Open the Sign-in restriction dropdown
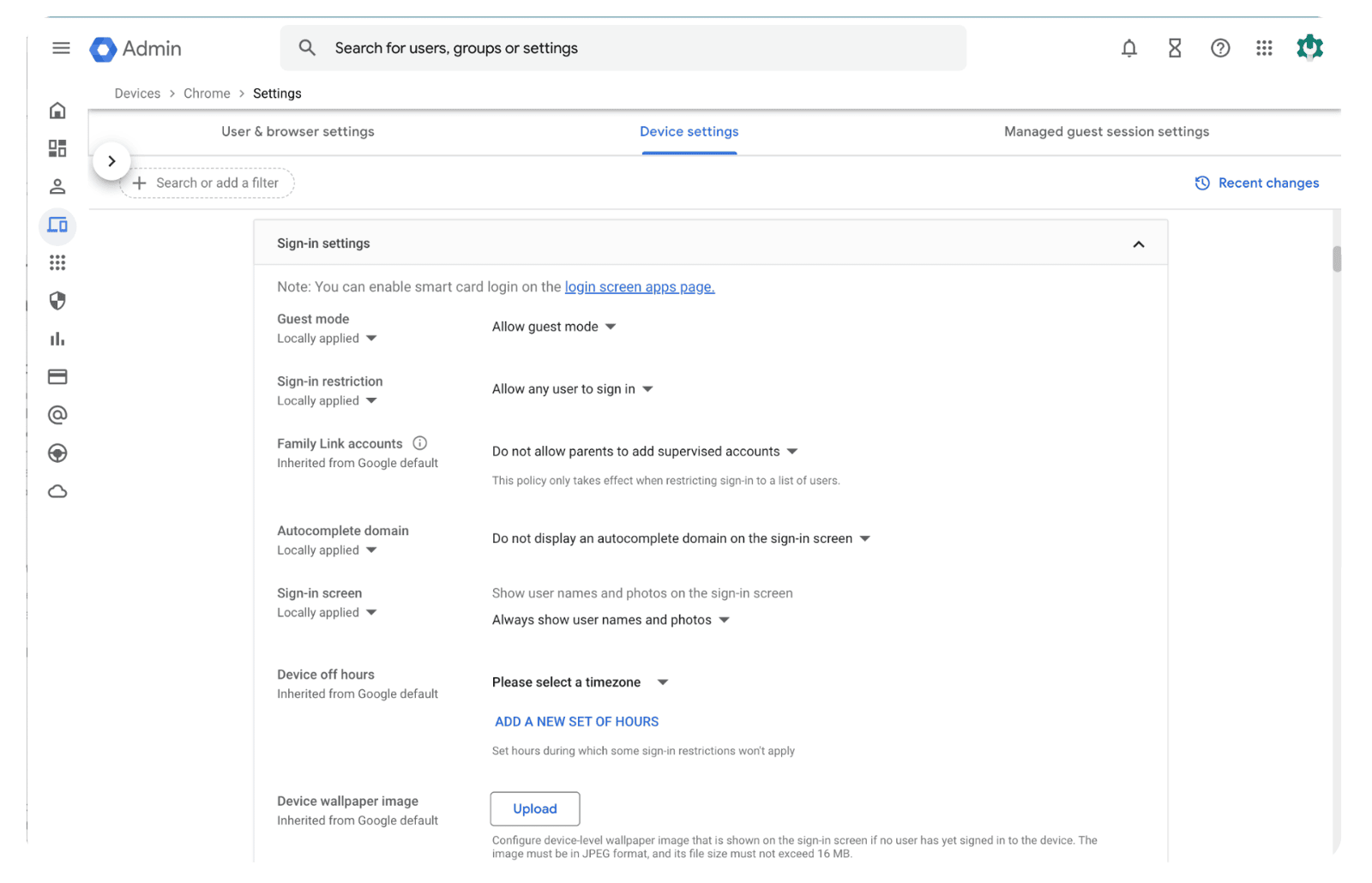1372x883 pixels. (x=572, y=389)
